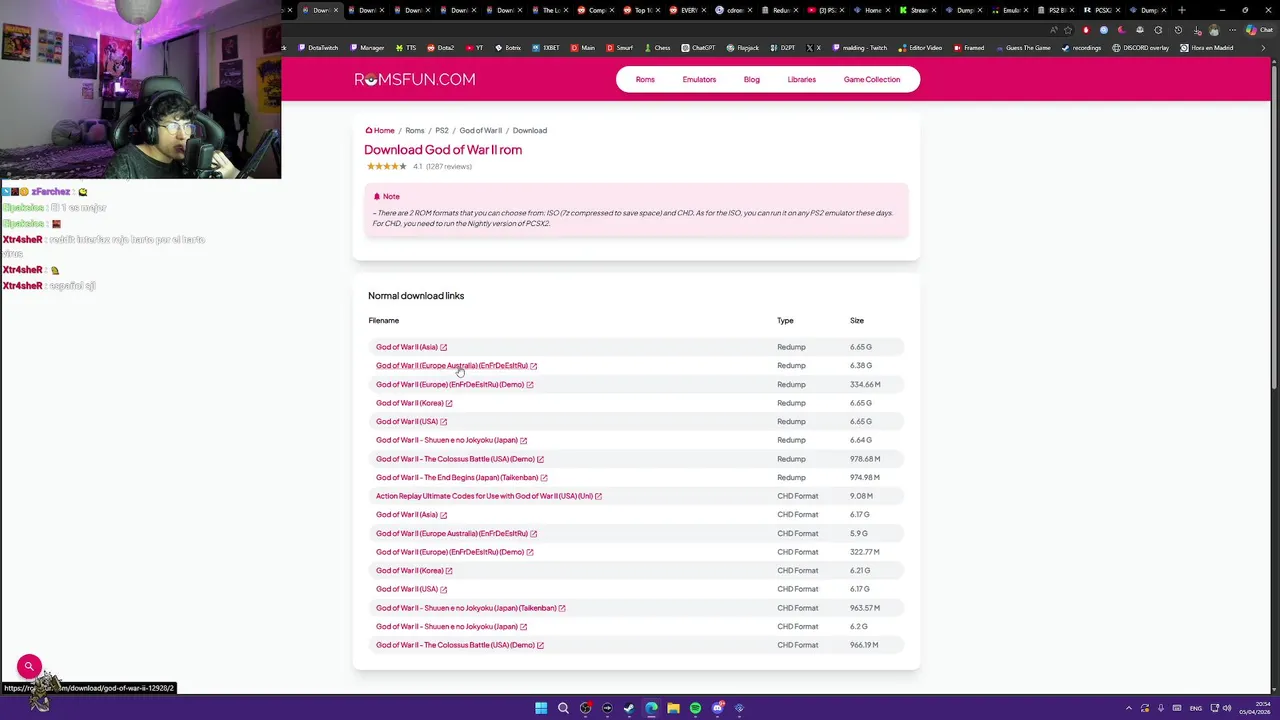Open the DISCORD overlay bookmark
Screen dimensions: 1280x720
[x=1141, y=48]
